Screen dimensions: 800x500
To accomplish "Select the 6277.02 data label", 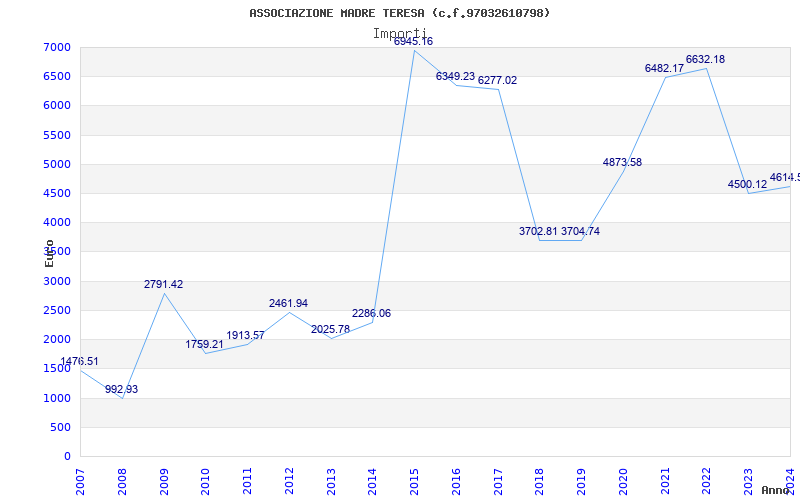I will [x=497, y=81].
